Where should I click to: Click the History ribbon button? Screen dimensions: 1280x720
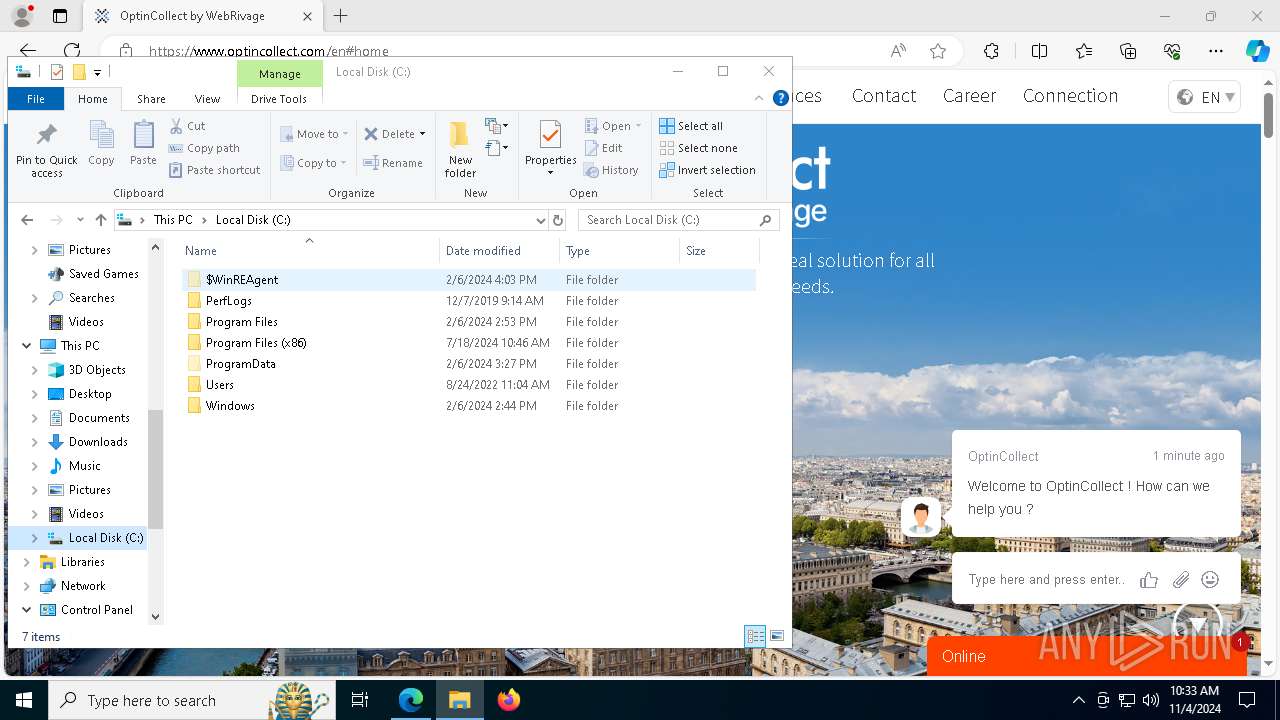(x=611, y=170)
